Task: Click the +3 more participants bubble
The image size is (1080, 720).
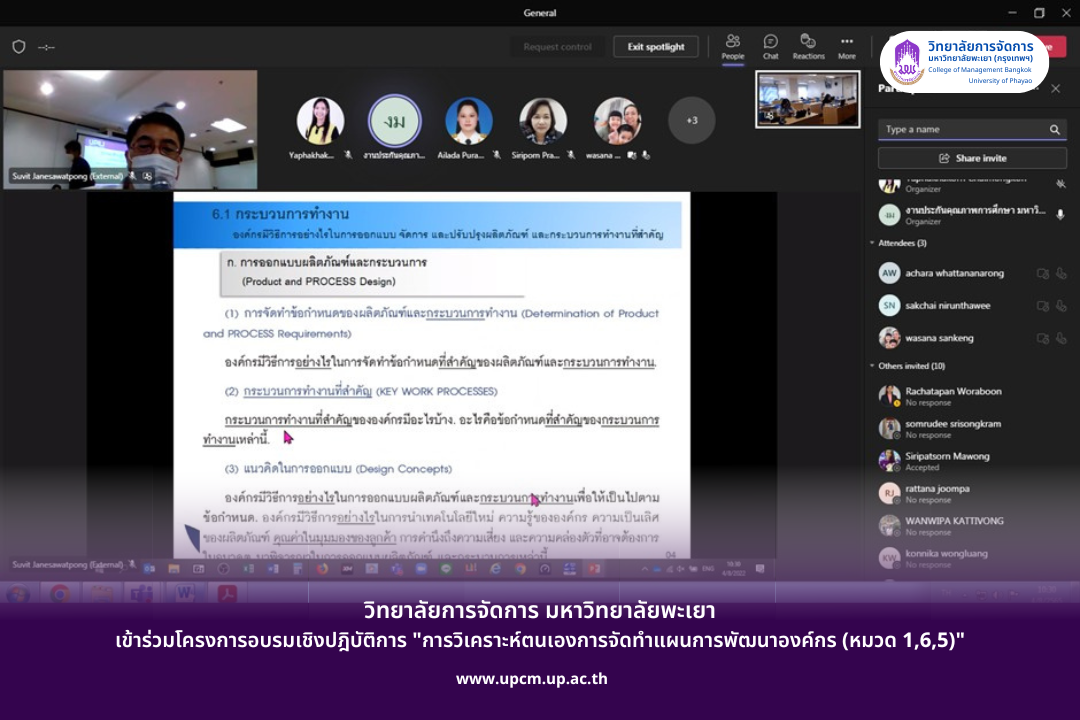Action: tap(692, 121)
